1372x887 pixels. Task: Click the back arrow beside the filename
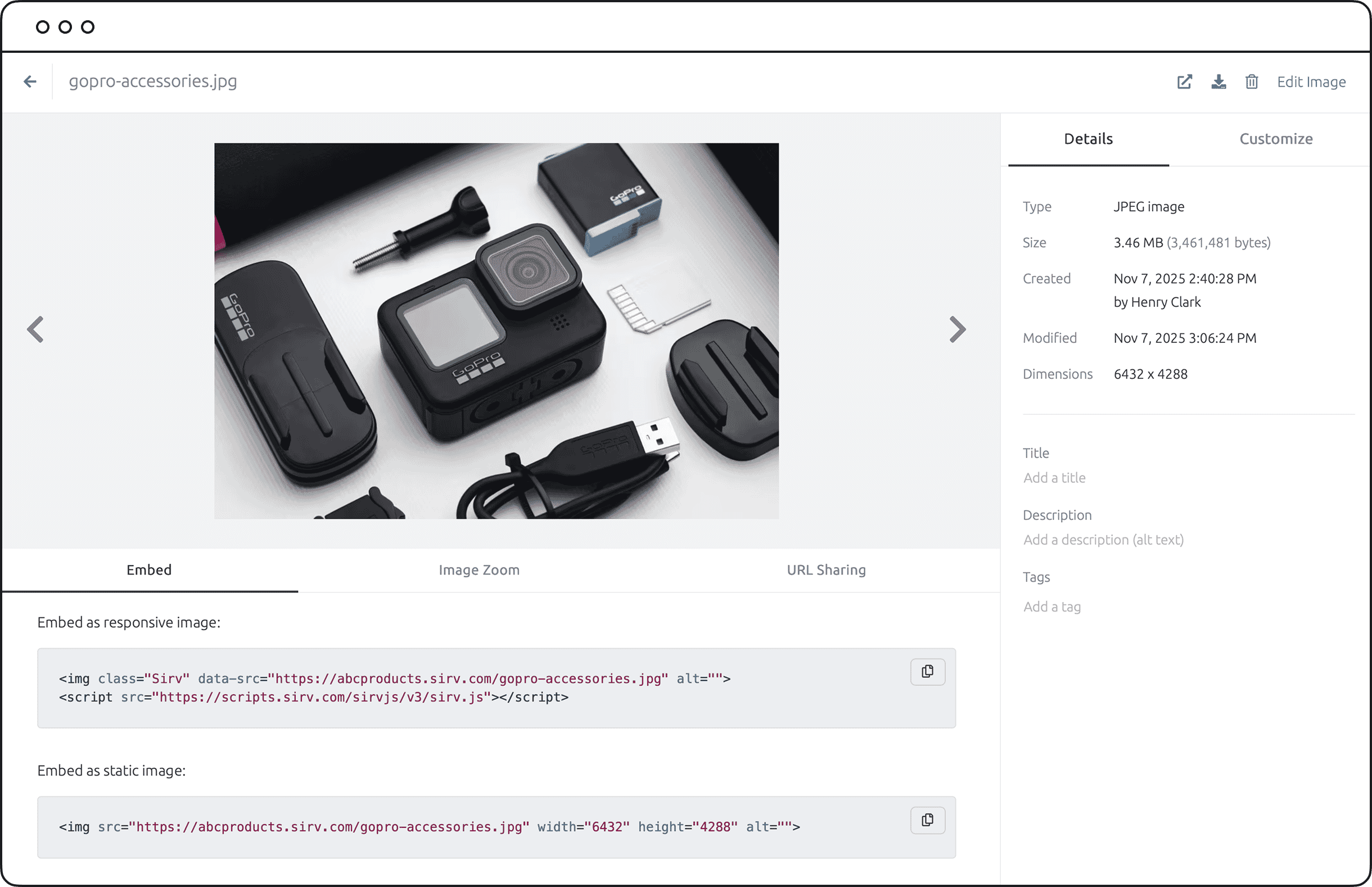pos(30,82)
